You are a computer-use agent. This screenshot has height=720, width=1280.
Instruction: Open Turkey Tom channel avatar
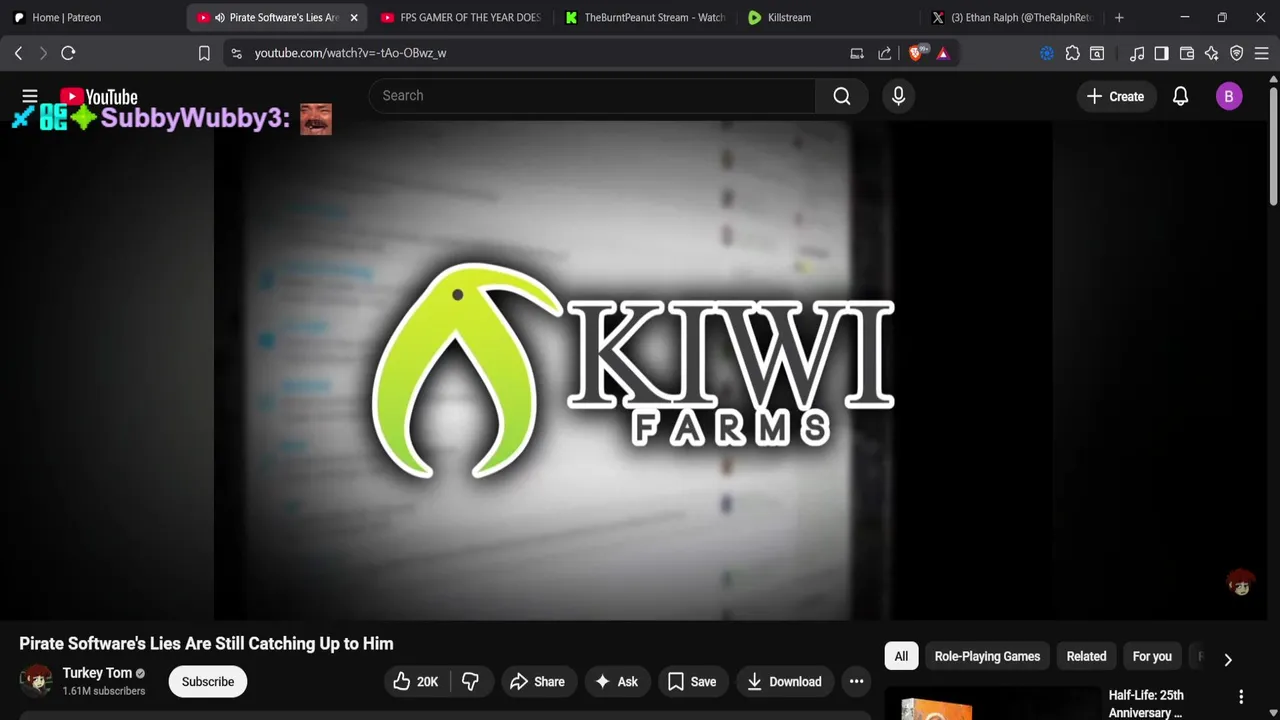(x=36, y=681)
